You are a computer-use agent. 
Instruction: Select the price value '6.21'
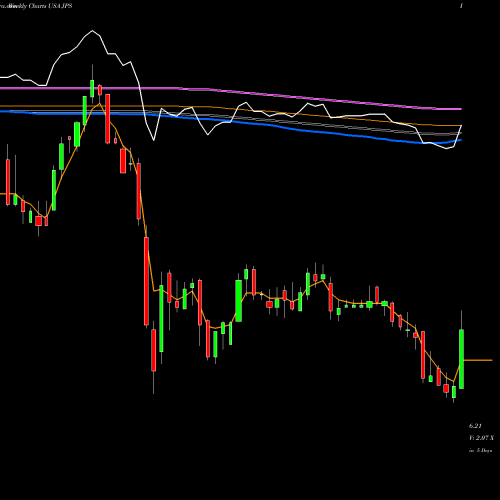pyautogui.click(x=475, y=426)
